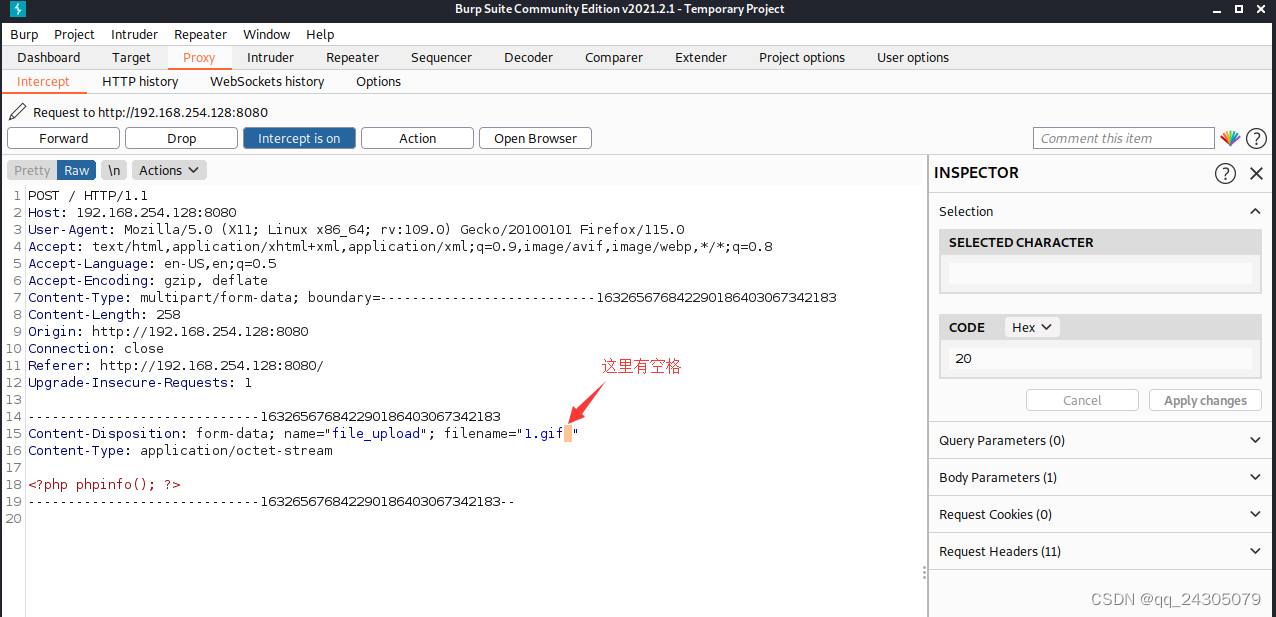Image resolution: width=1276 pixels, height=617 pixels.
Task: Switch to the Repeater tool tab
Action: click(x=352, y=57)
